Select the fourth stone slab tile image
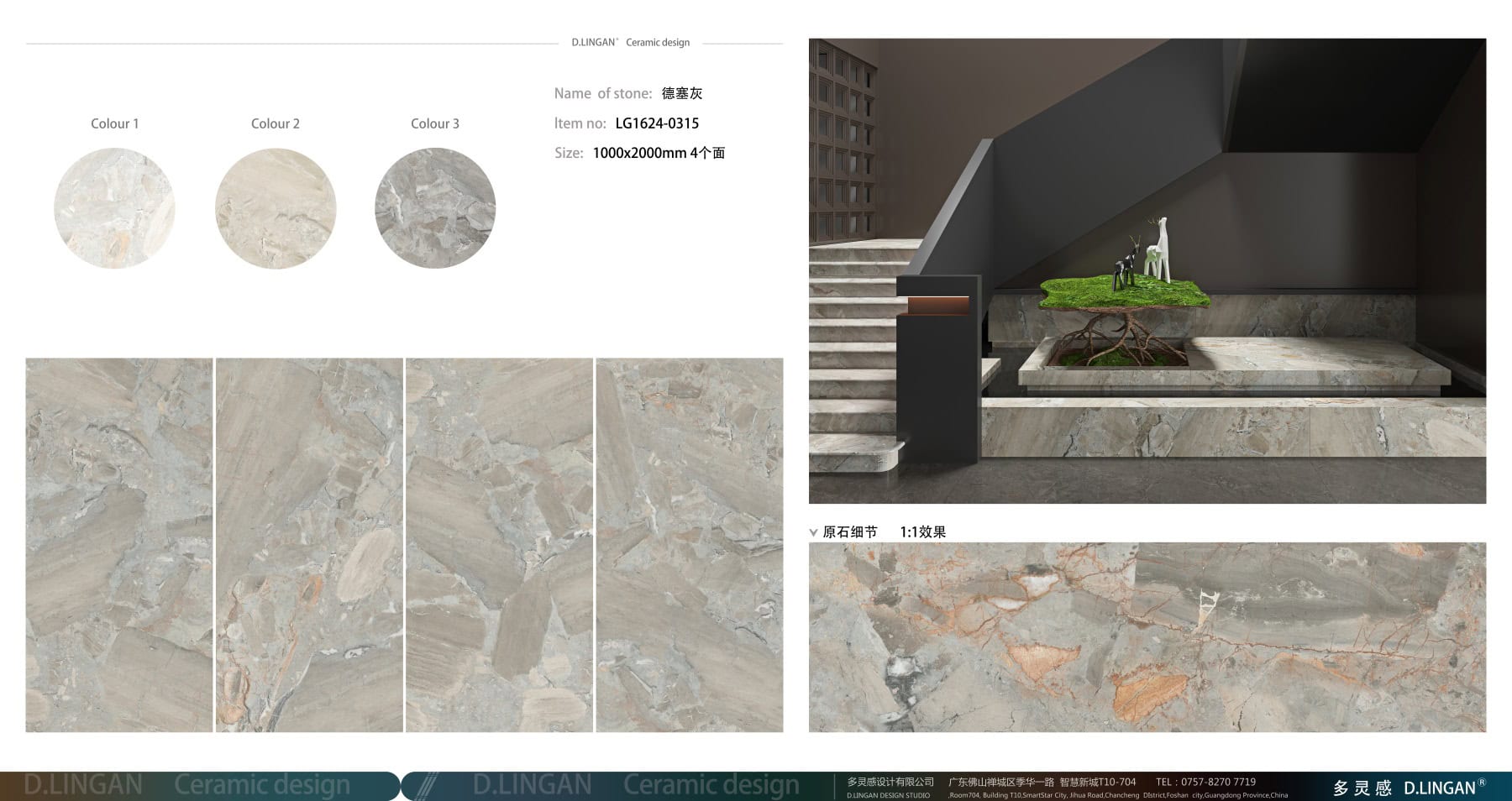The image size is (1512, 801). click(690, 545)
